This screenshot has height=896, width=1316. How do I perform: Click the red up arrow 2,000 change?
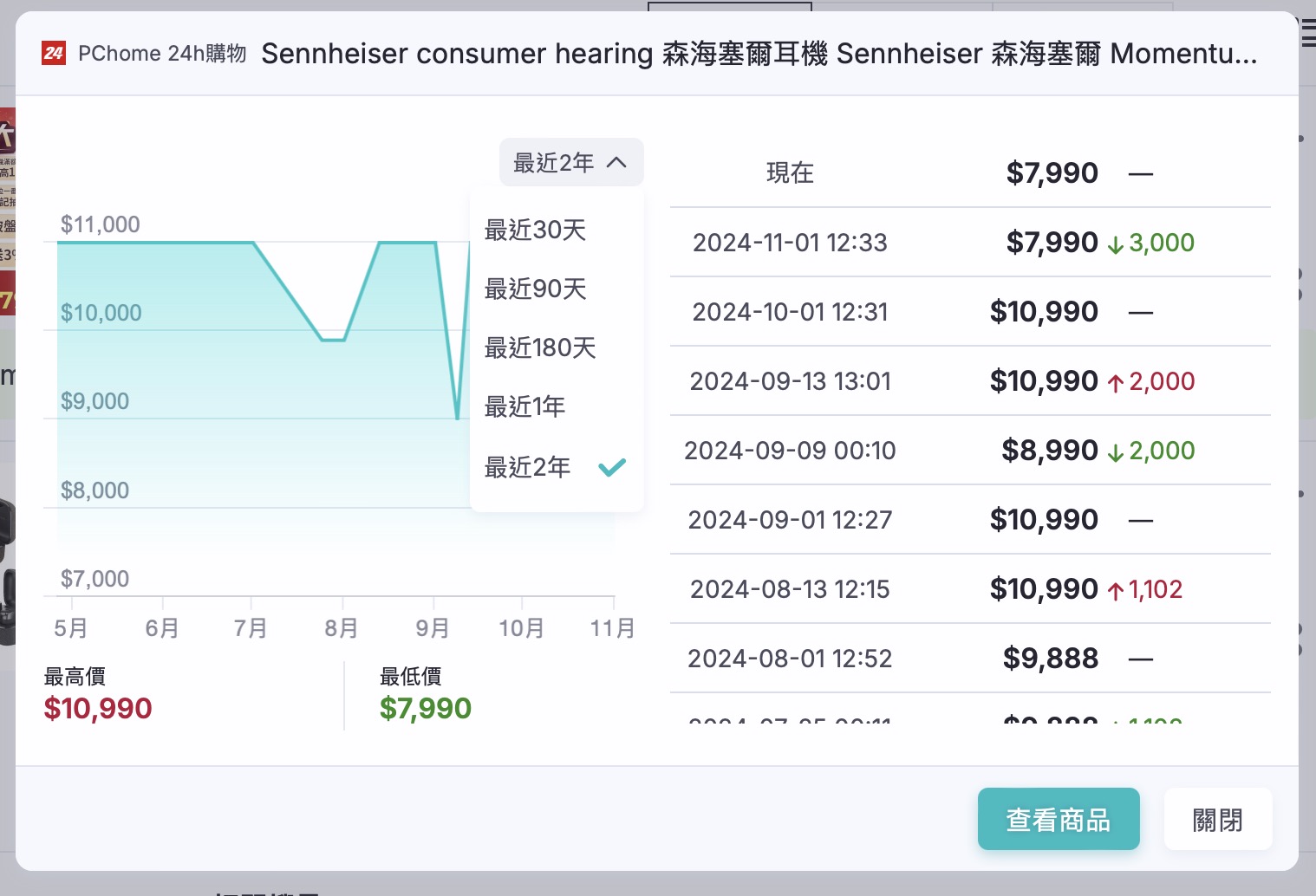coord(1151,381)
